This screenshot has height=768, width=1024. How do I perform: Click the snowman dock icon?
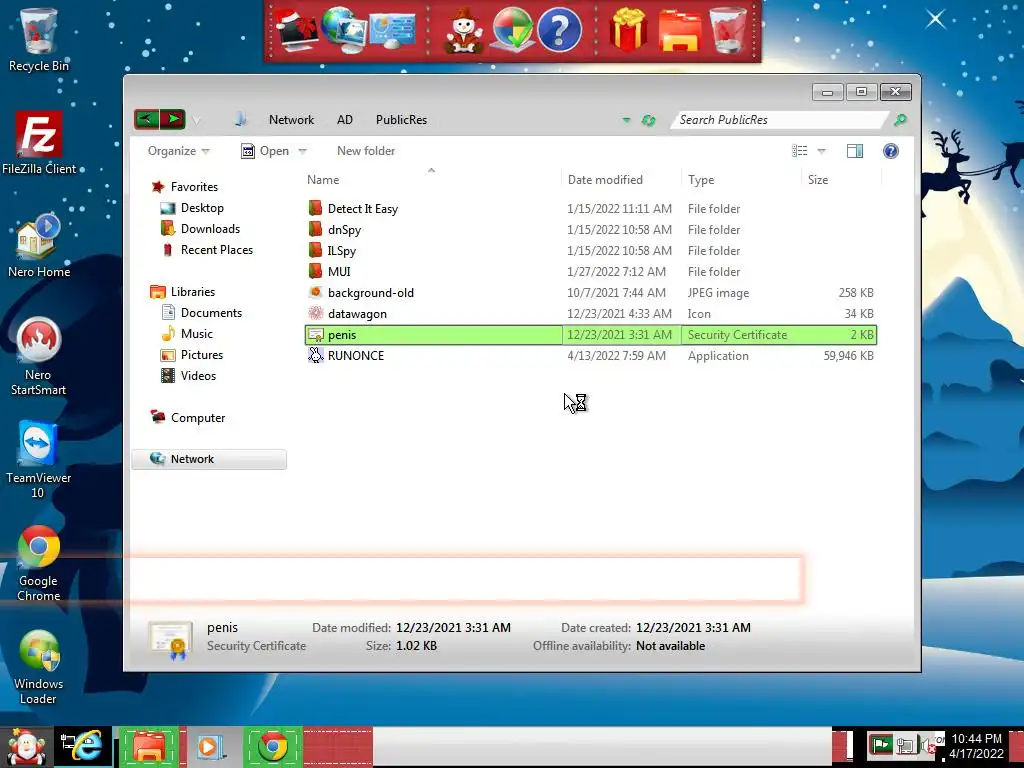[x=464, y=30]
